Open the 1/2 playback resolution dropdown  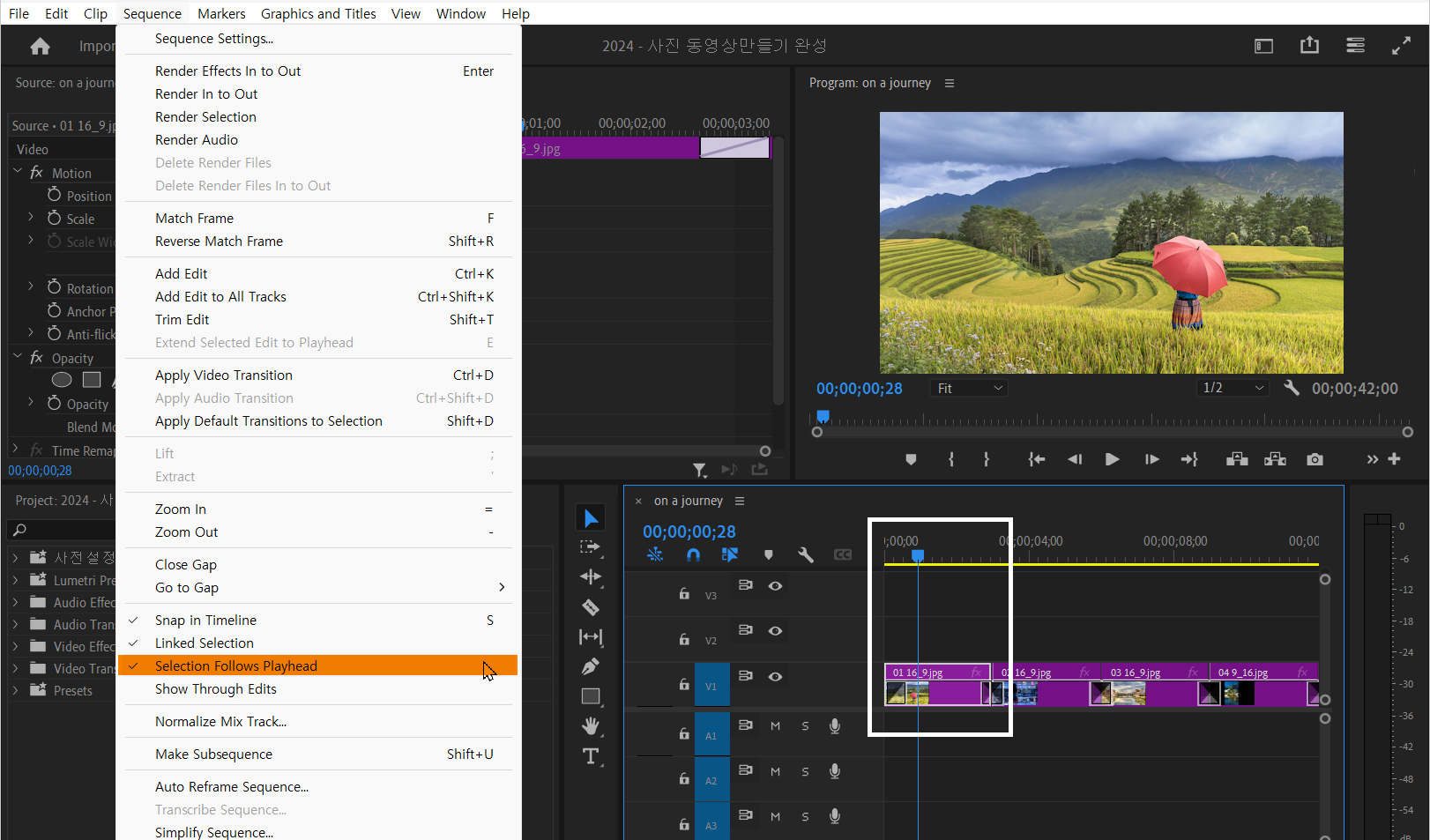click(x=1233, y=388)
